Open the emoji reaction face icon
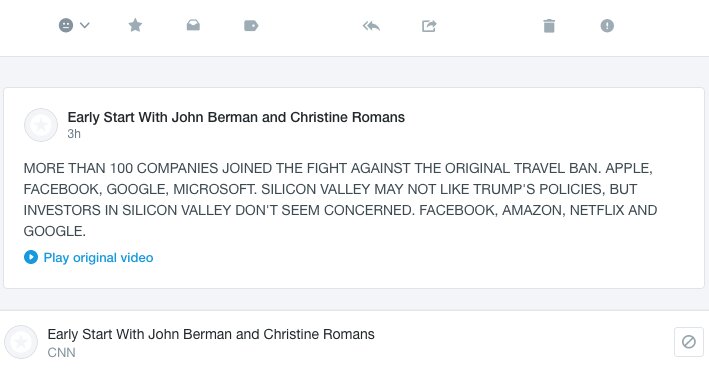The height and width of the screenshot is (373, 709). tap(66, 25)
